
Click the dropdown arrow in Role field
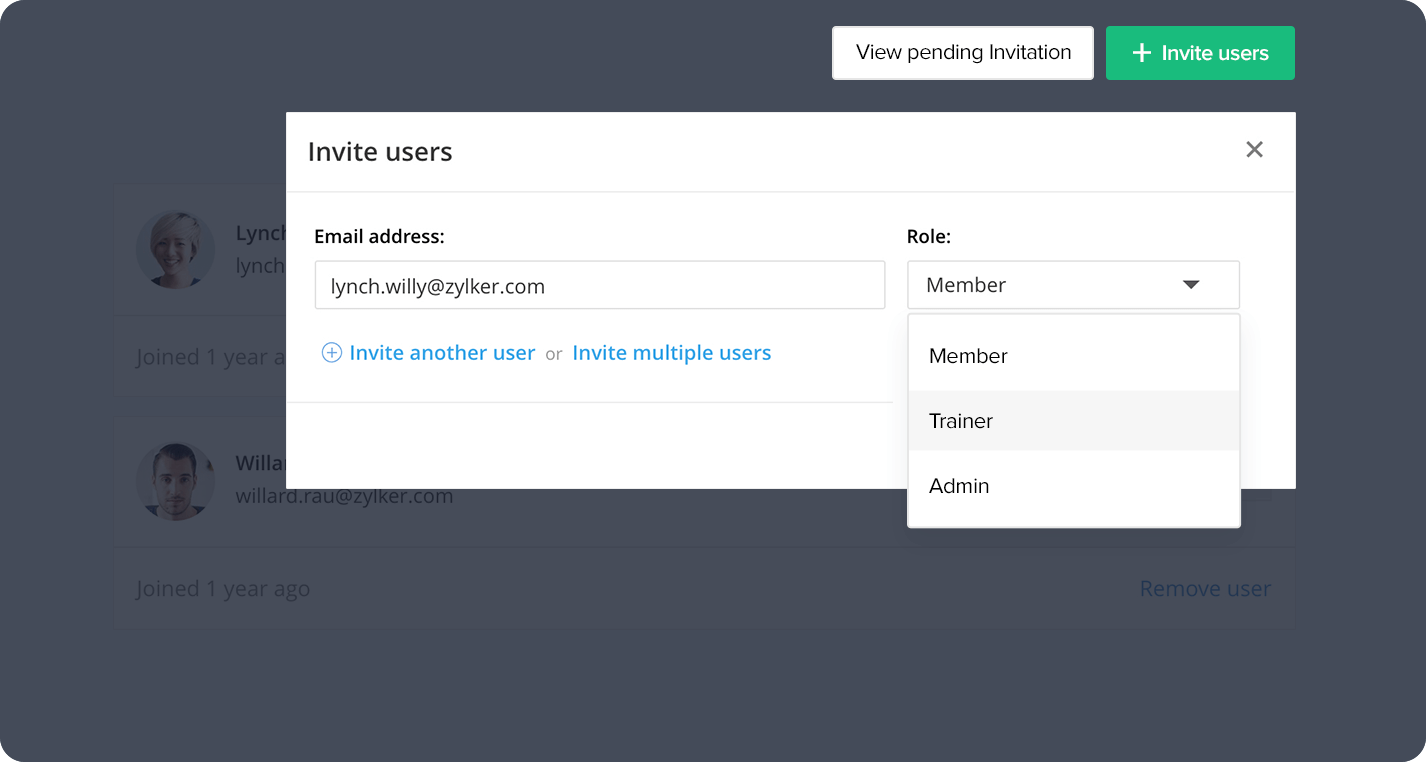tap(1191, 285)
